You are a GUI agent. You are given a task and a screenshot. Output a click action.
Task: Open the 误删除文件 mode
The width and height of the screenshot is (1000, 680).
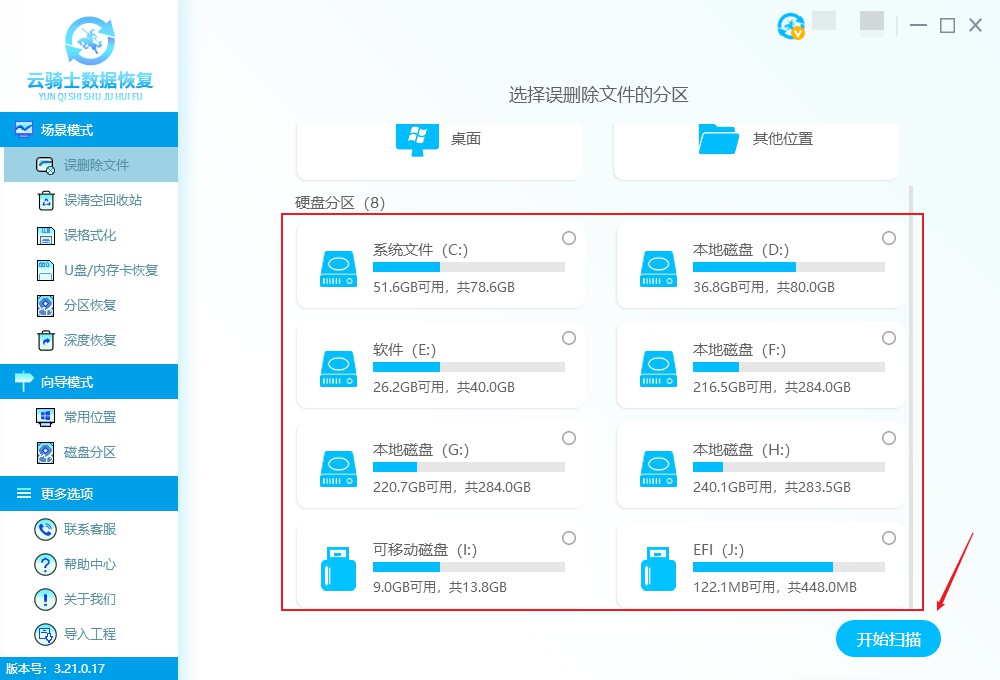pos(91,165)
